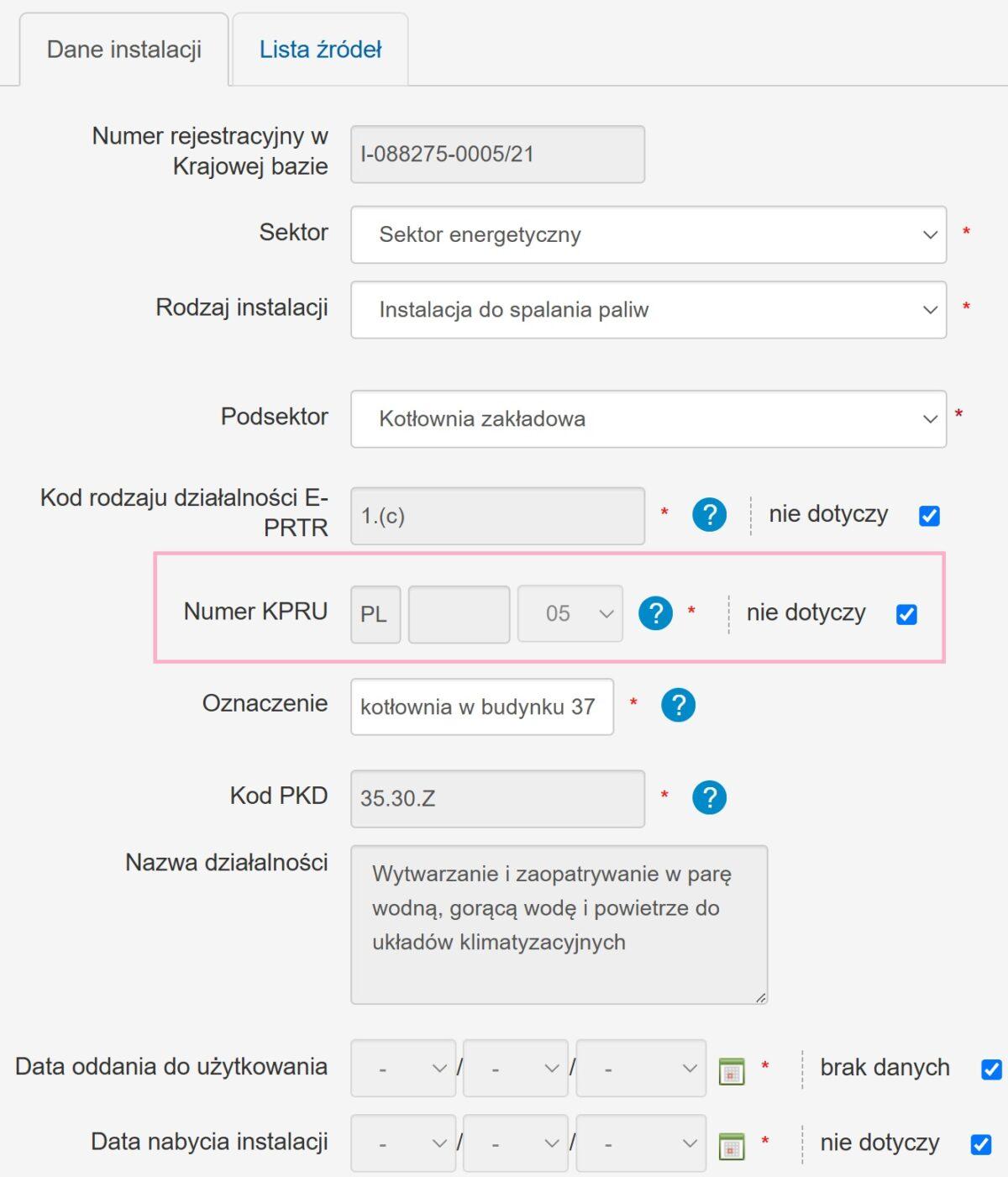Image resolution: width=1008 pixels, height=1177 pixels.
Task: Open help icon next to Numer KPRU
Action: tap(655, 613)
